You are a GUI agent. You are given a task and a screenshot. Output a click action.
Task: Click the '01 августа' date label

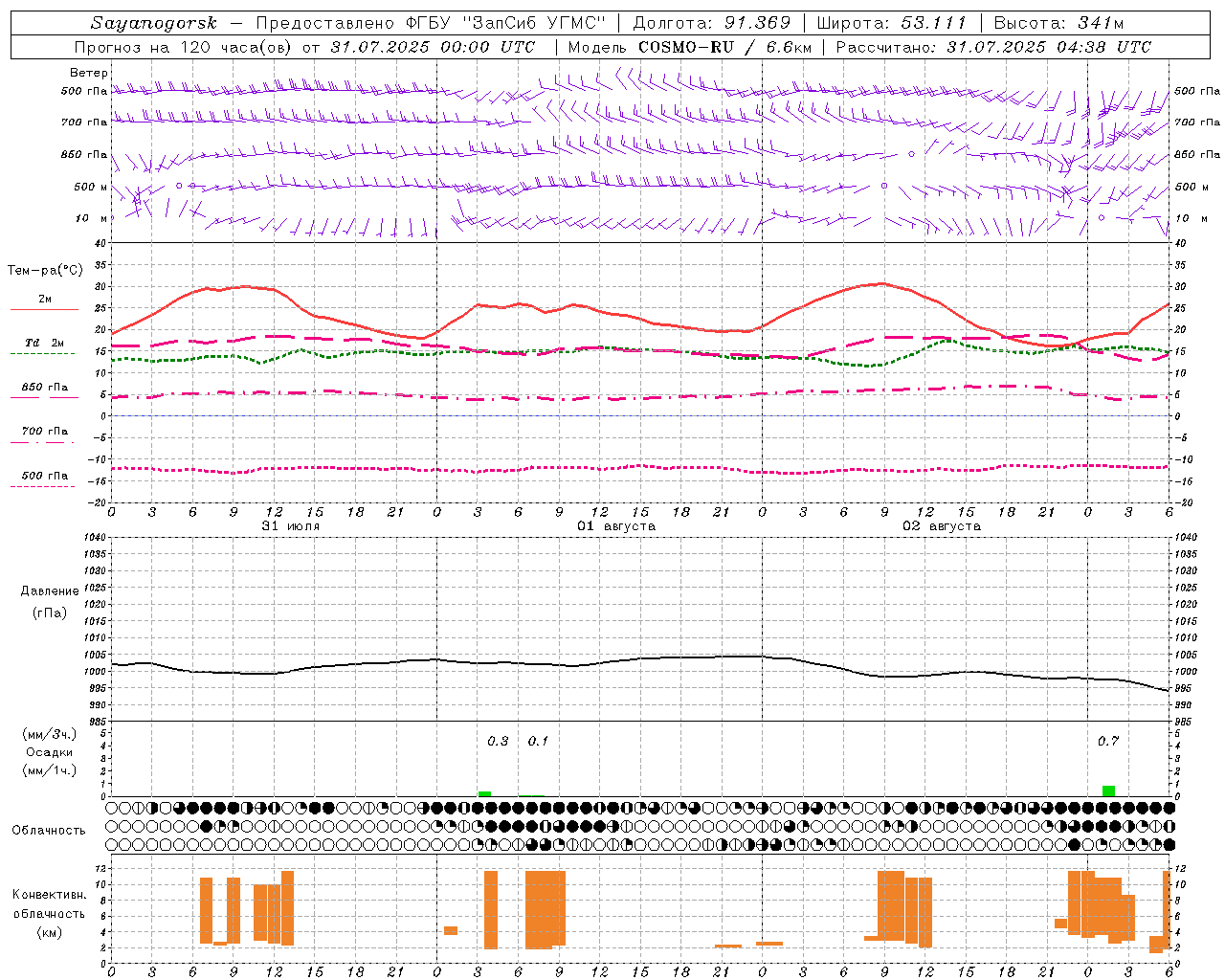615,526
